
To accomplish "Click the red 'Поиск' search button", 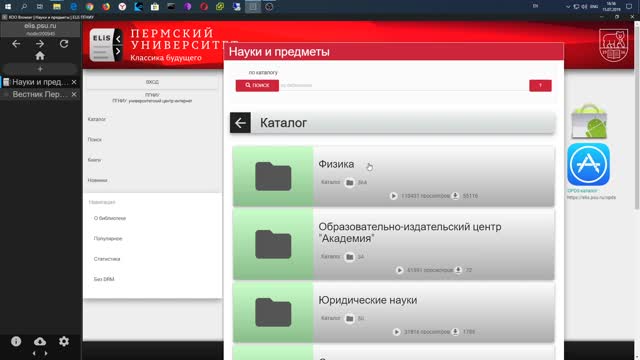I will pos(257,85).
